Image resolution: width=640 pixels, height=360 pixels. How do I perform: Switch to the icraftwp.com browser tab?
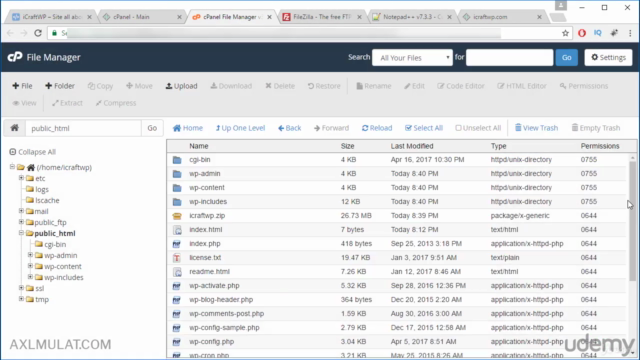coord(502,17)
